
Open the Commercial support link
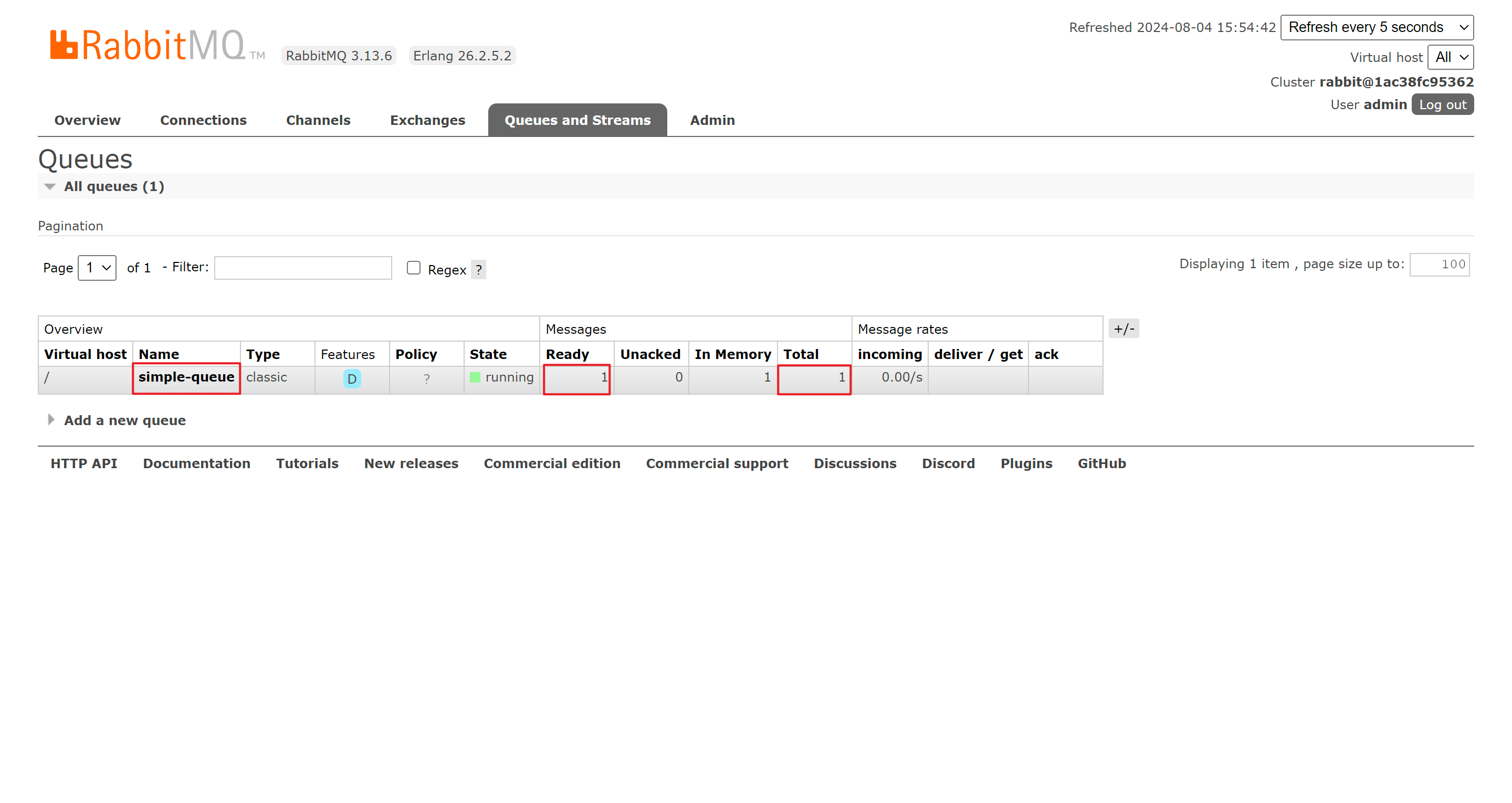coord(717,464)
